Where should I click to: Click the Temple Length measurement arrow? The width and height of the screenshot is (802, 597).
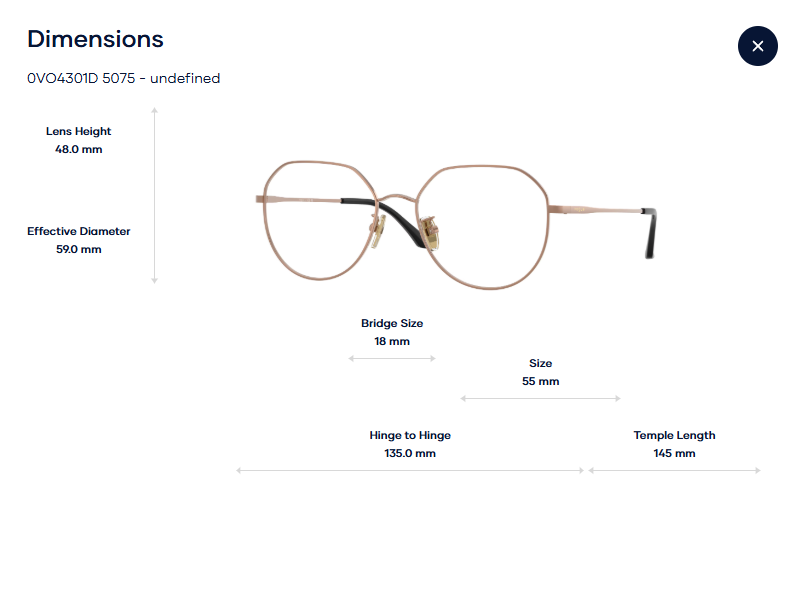(x=674, y=470)
